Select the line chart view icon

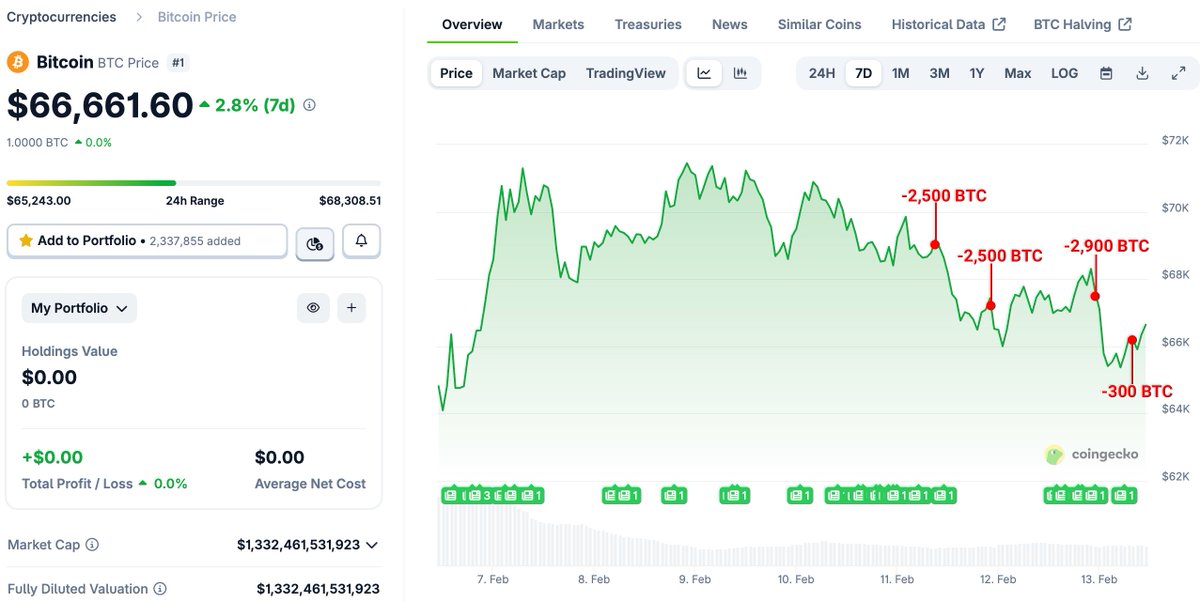[x=704, y=73]
